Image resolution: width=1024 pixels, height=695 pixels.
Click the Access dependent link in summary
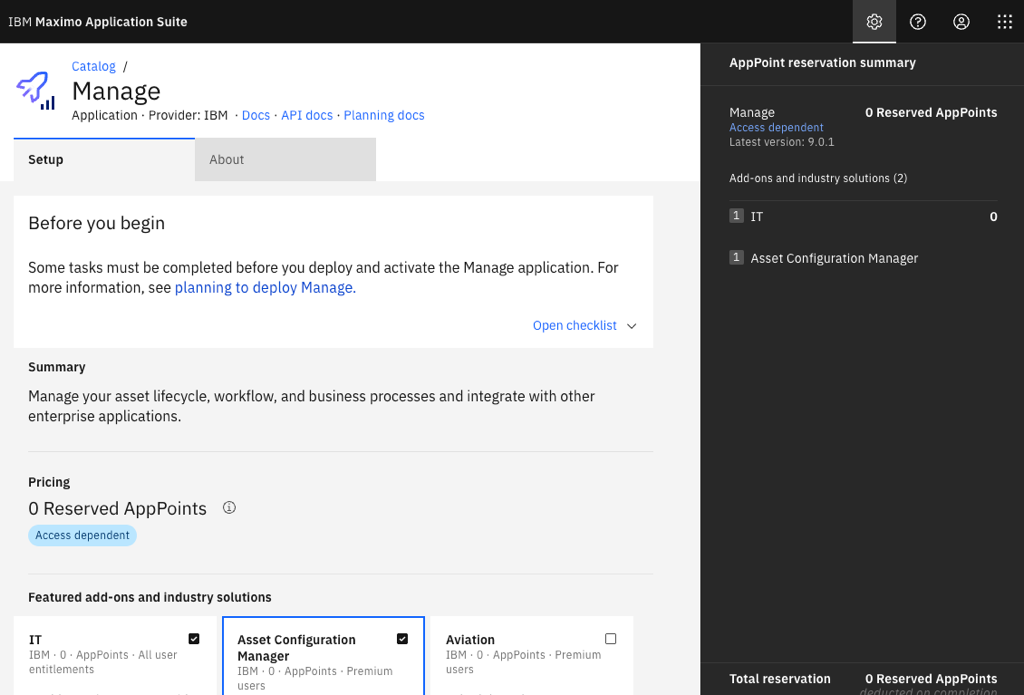coord(776,128)
